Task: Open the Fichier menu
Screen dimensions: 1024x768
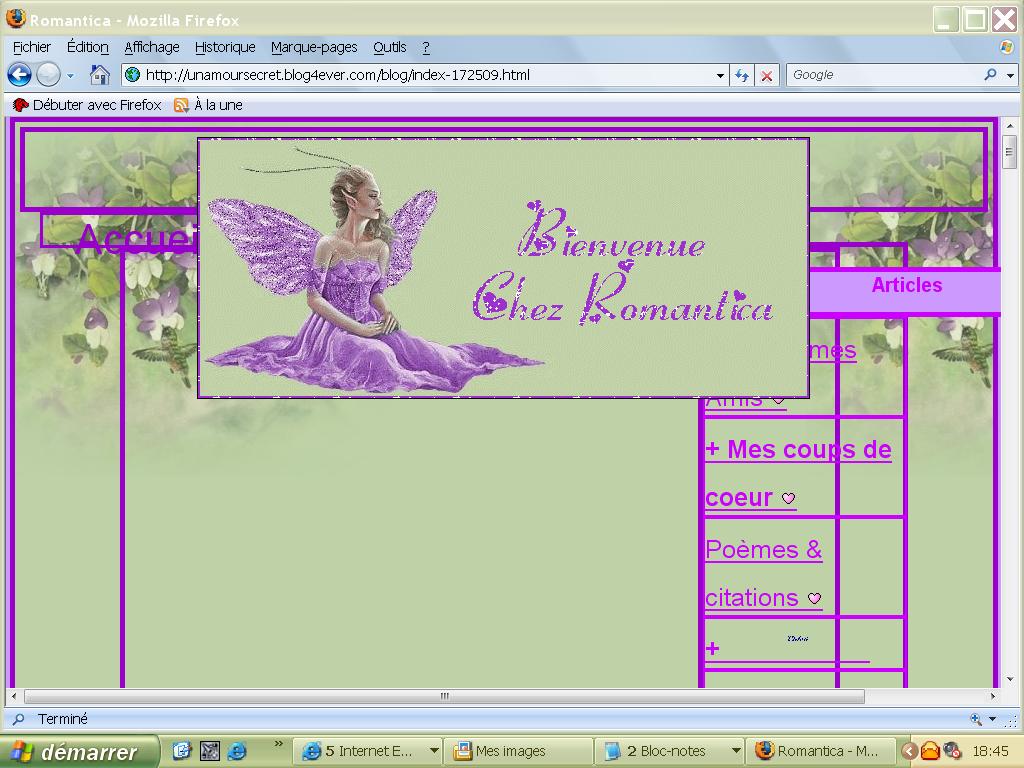Action: [x=31, y=47]
